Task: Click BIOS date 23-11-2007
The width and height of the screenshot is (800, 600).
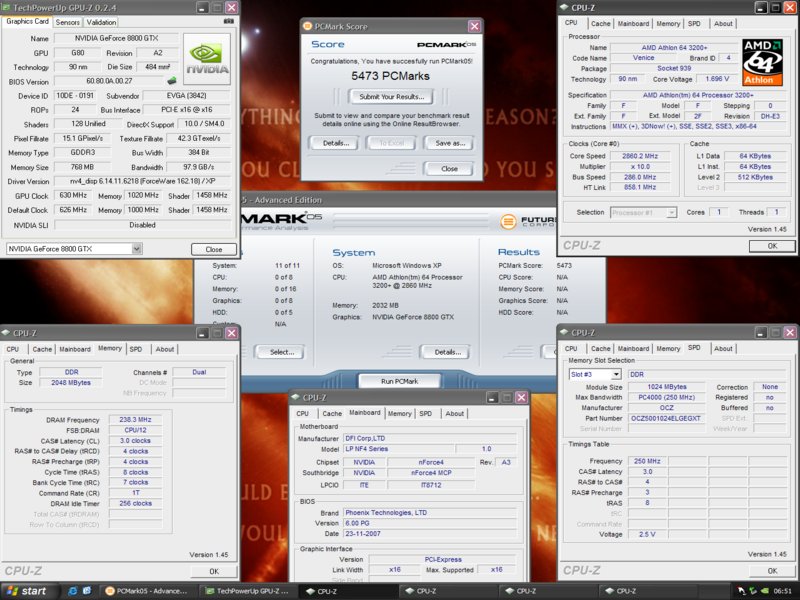Action: (430, 534)
